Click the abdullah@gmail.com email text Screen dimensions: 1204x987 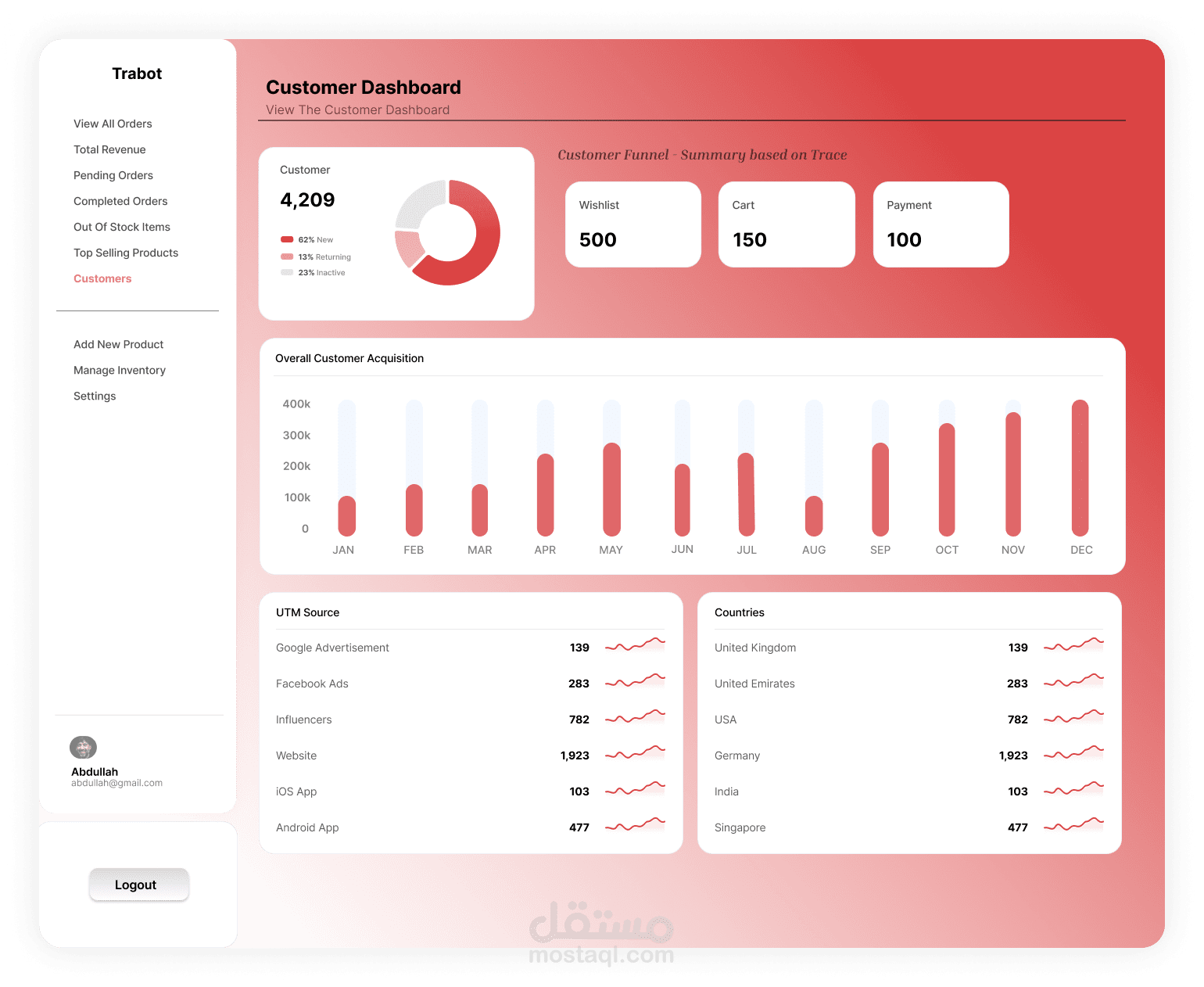pyautogui.click(x=116, y=783)
